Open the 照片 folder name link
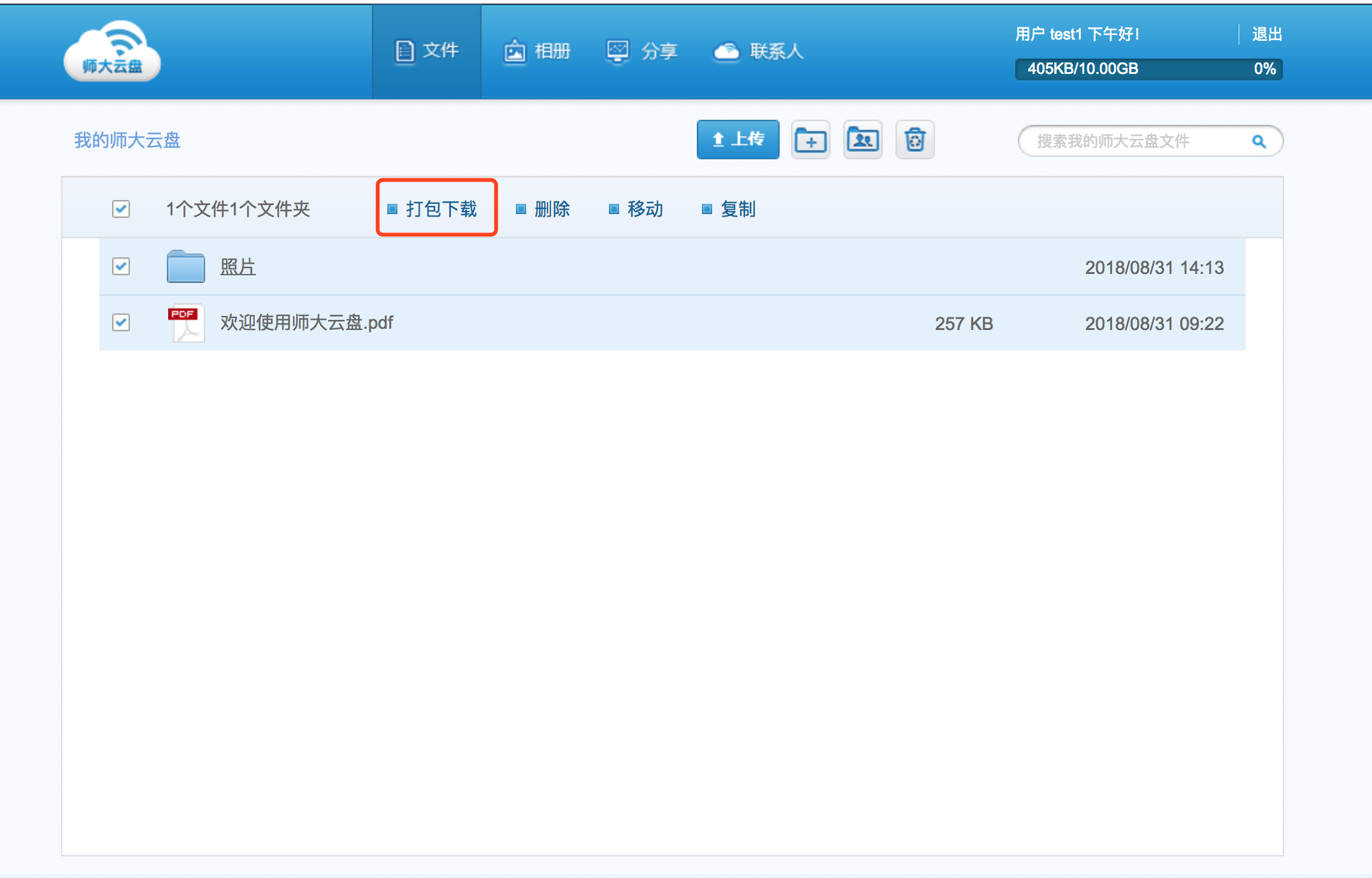Screen dimensions: 1372x878 pyautogui.click(x=238, y=267)
